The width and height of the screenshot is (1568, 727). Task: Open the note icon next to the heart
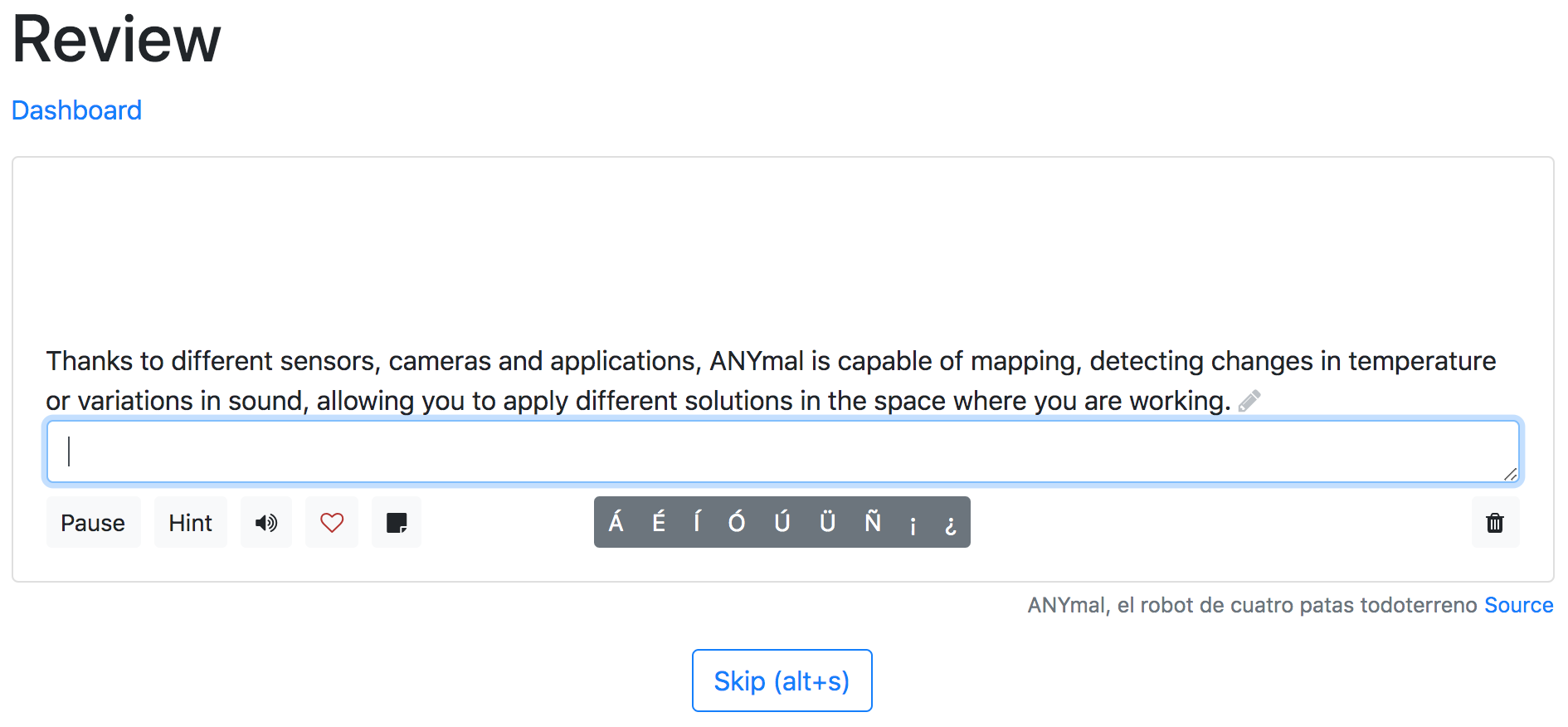(x=397, y=523)
